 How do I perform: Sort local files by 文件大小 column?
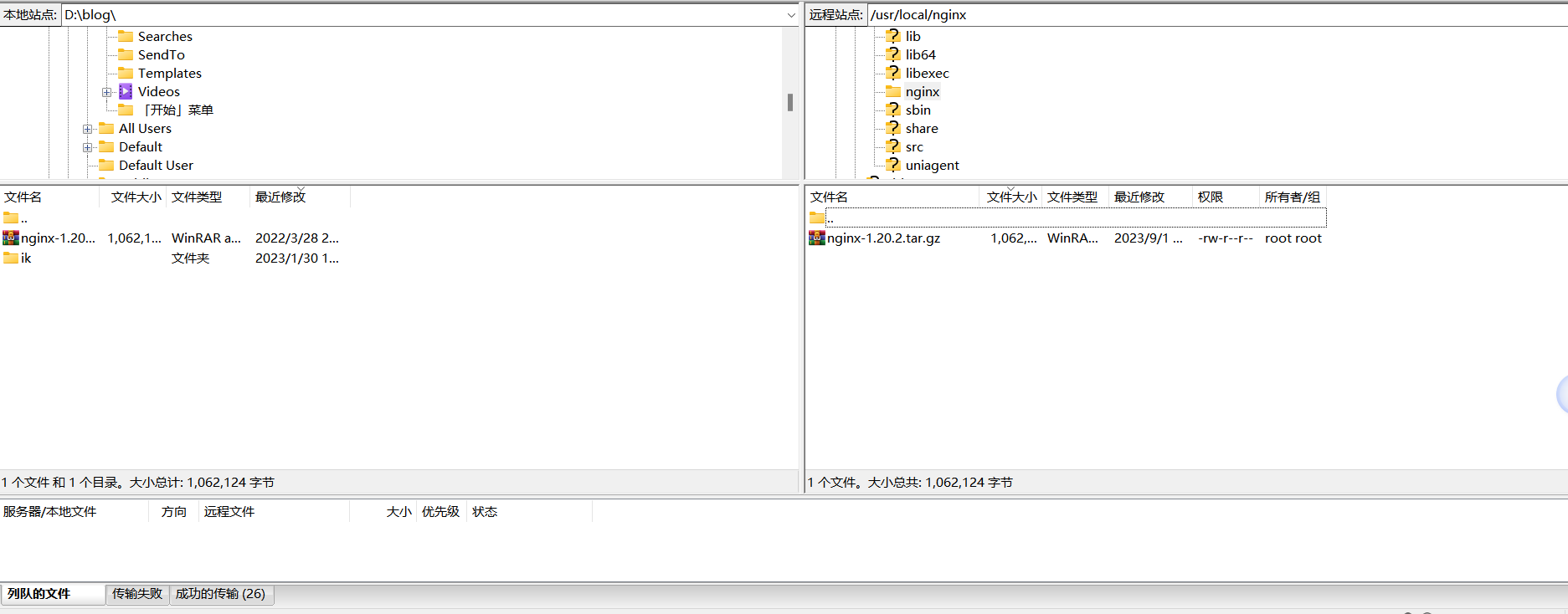pyautogui.click(x=133, y=197)
